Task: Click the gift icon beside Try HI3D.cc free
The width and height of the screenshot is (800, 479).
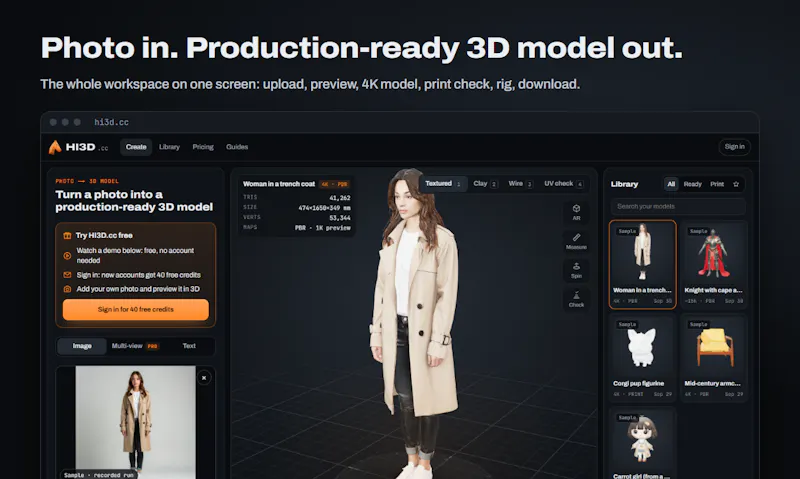Action: tap(67, 236)
